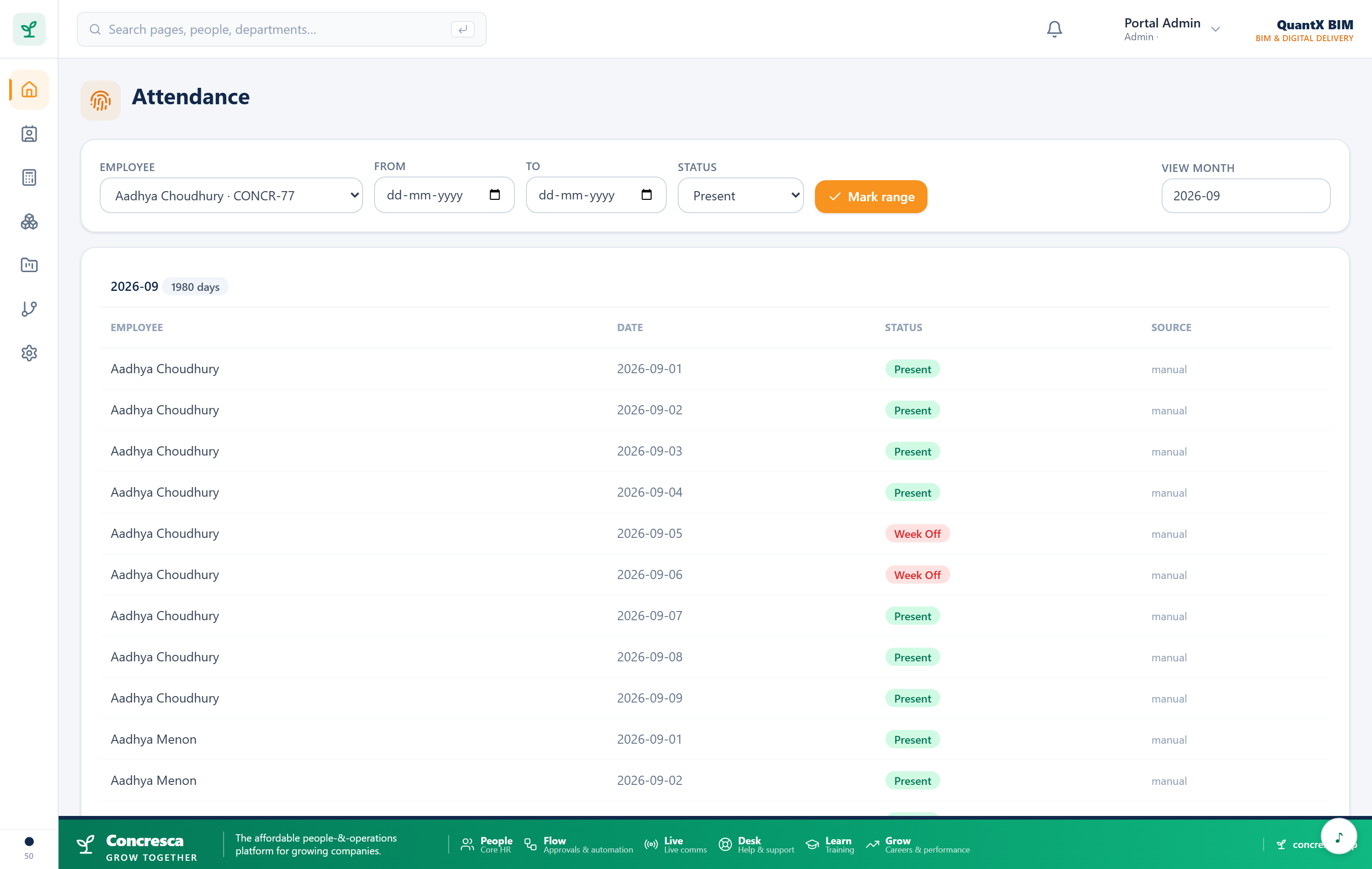Open the calculator sidebar icon
The height and width of the screenshot is (869, 1372).
click(x=29, y=178)
